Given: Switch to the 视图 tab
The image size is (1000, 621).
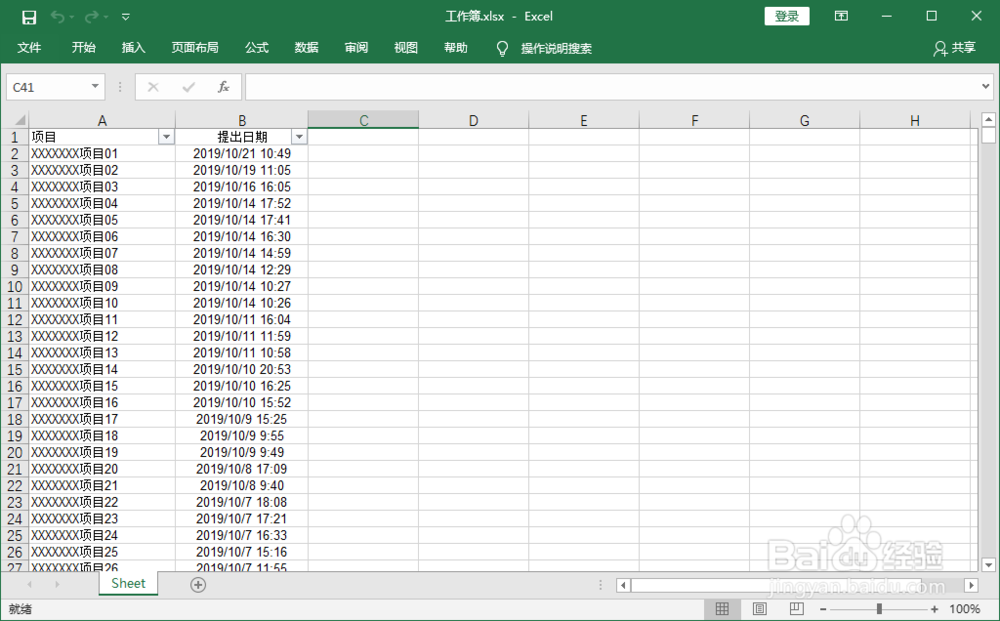Looking at the screenshot, I should pos(406,48).
